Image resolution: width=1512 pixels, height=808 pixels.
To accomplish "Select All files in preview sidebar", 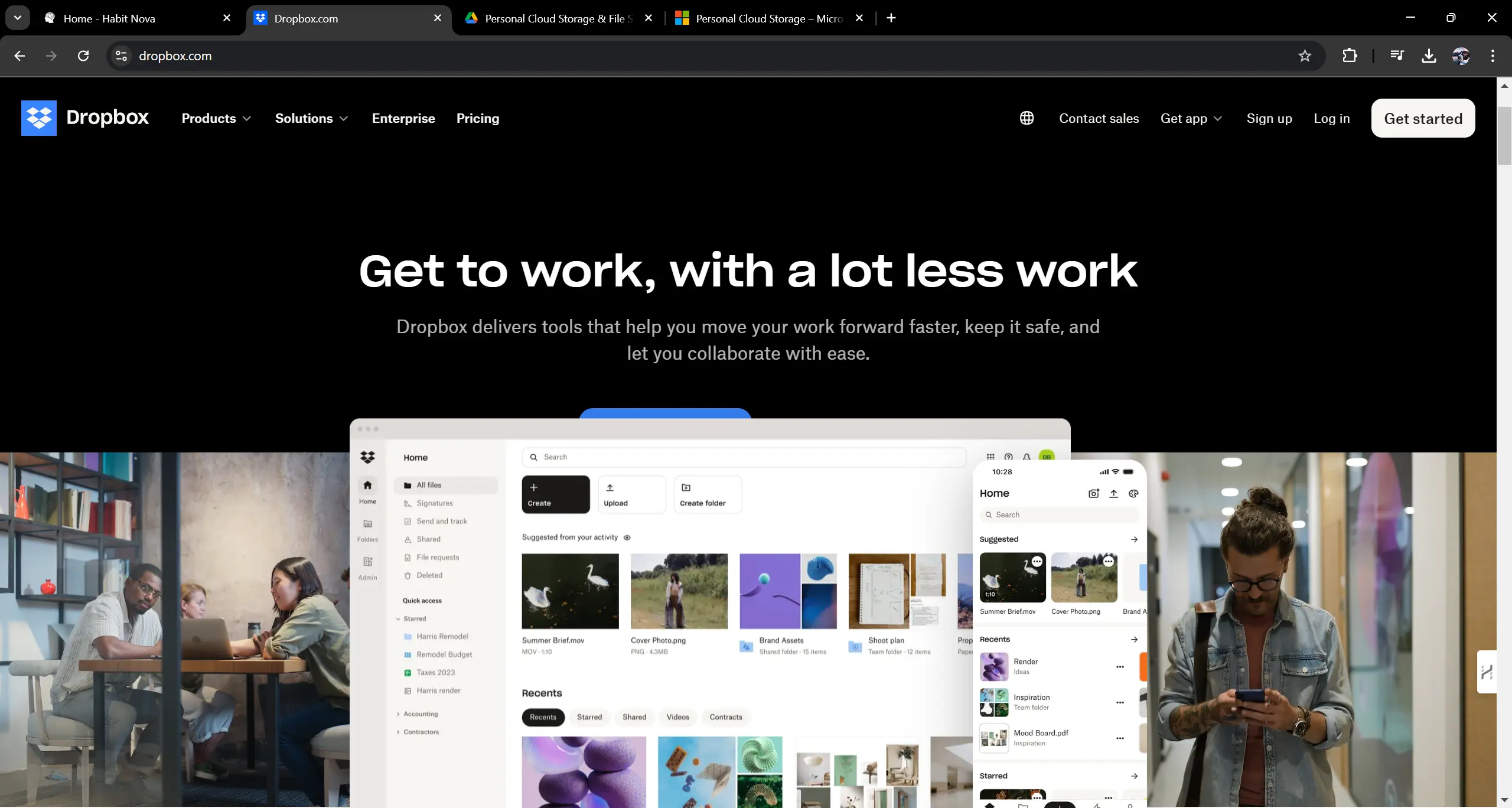I will [446, 486].
